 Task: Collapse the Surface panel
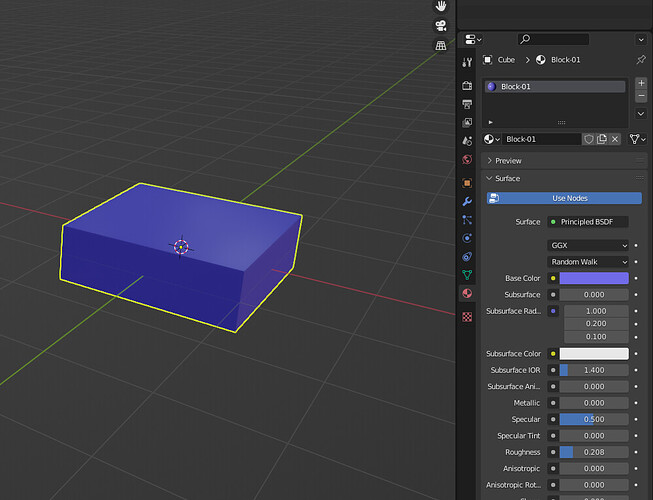tap(564, 179)
